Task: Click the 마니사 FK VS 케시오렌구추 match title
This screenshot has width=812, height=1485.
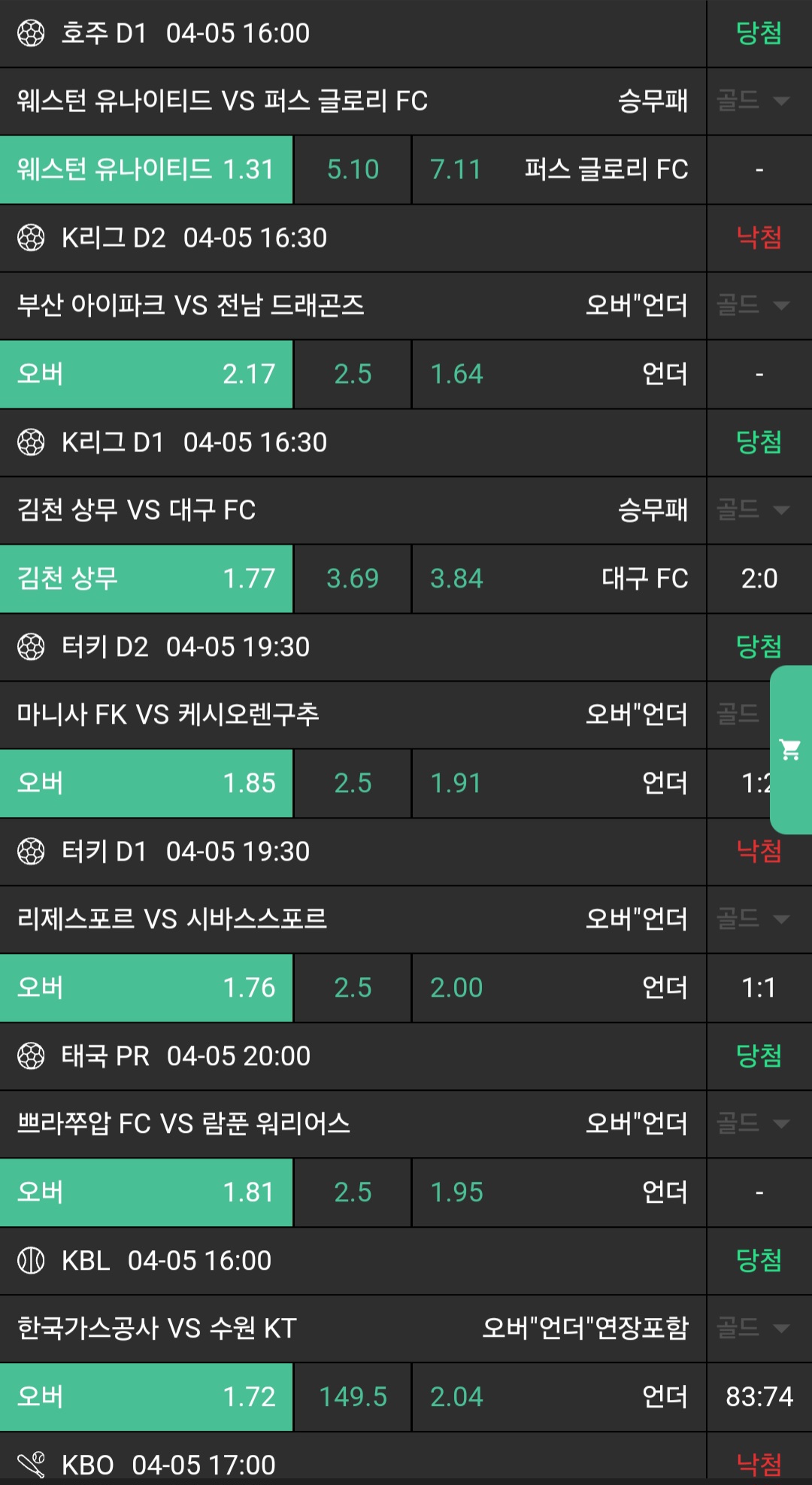Action: 168,715
